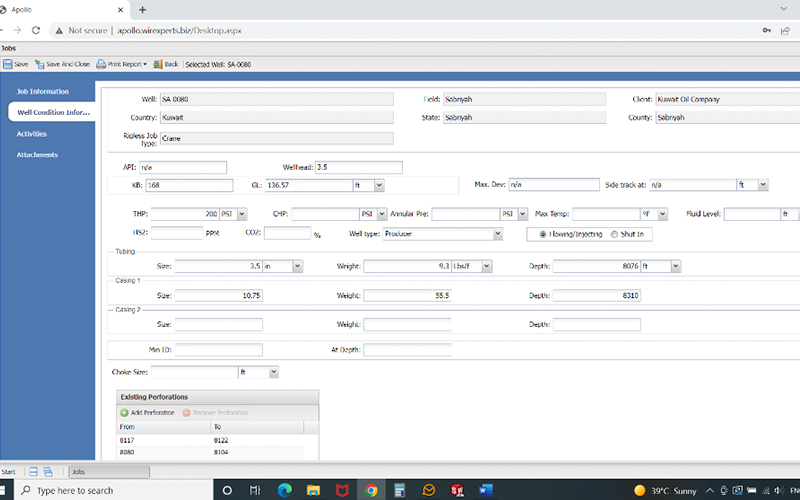
Task: Click the Back toolbar button
Action: coord(166,64)
